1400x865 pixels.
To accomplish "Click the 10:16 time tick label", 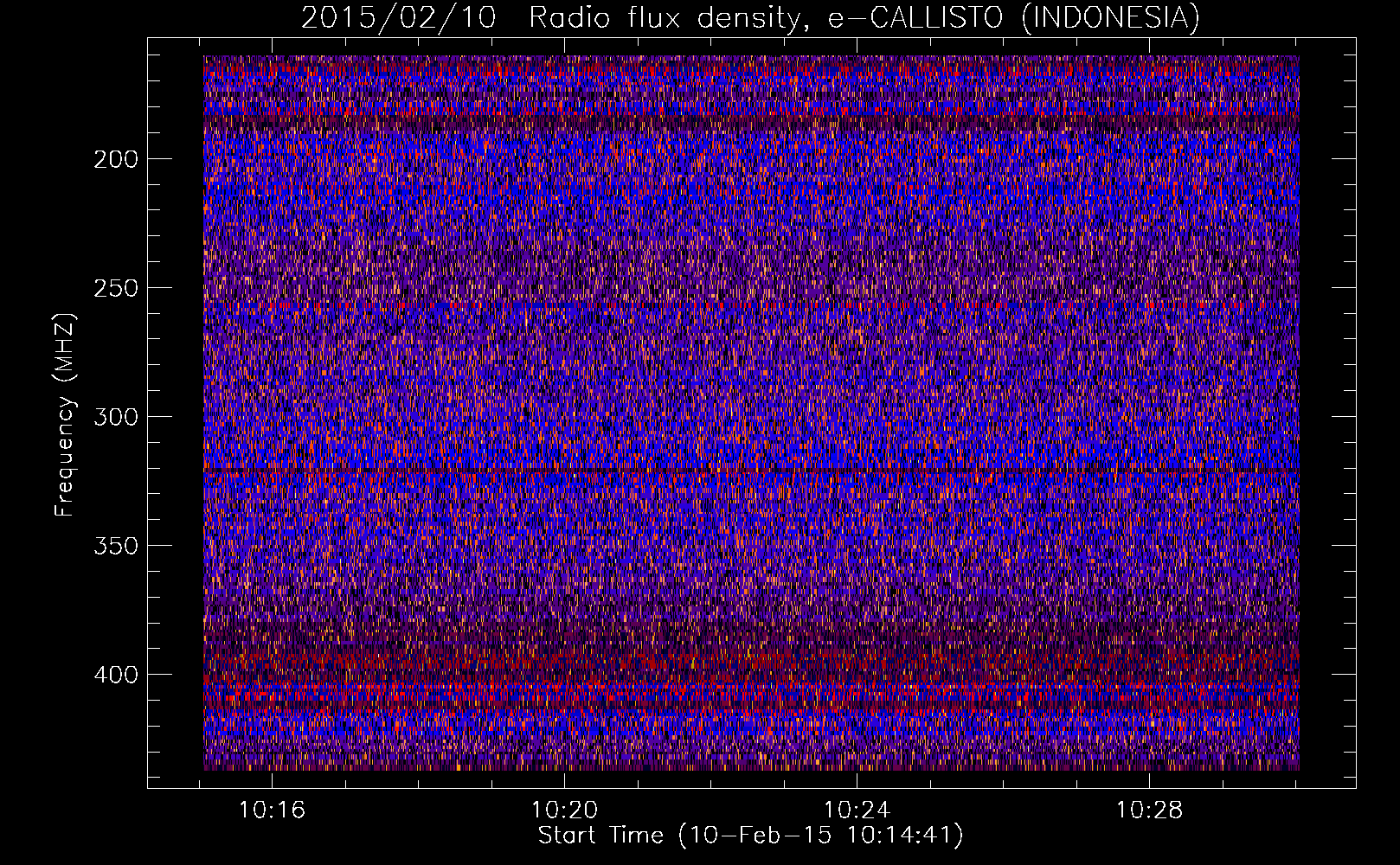I will [273, 811].
